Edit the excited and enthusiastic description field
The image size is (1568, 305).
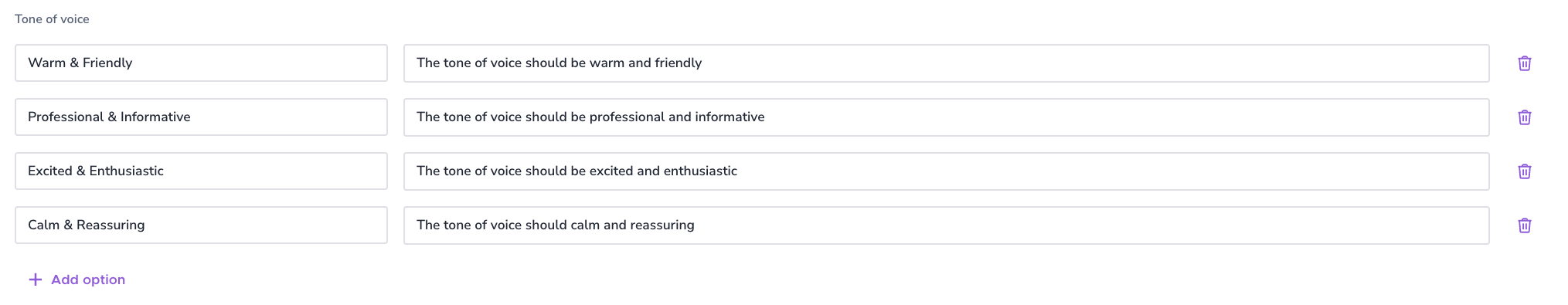(946, 171)
